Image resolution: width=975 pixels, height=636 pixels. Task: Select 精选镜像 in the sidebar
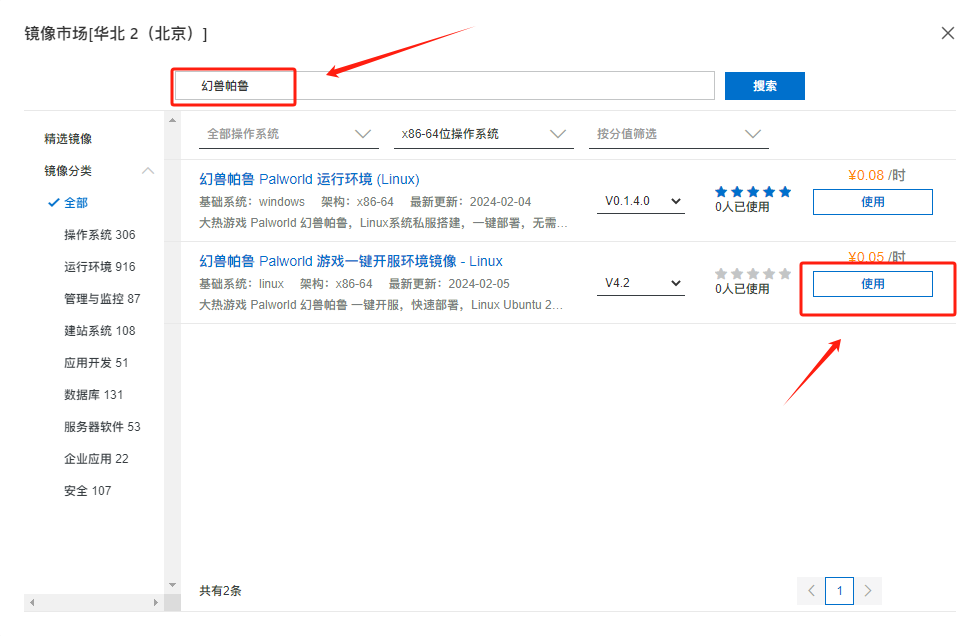[x=68, y=139]
